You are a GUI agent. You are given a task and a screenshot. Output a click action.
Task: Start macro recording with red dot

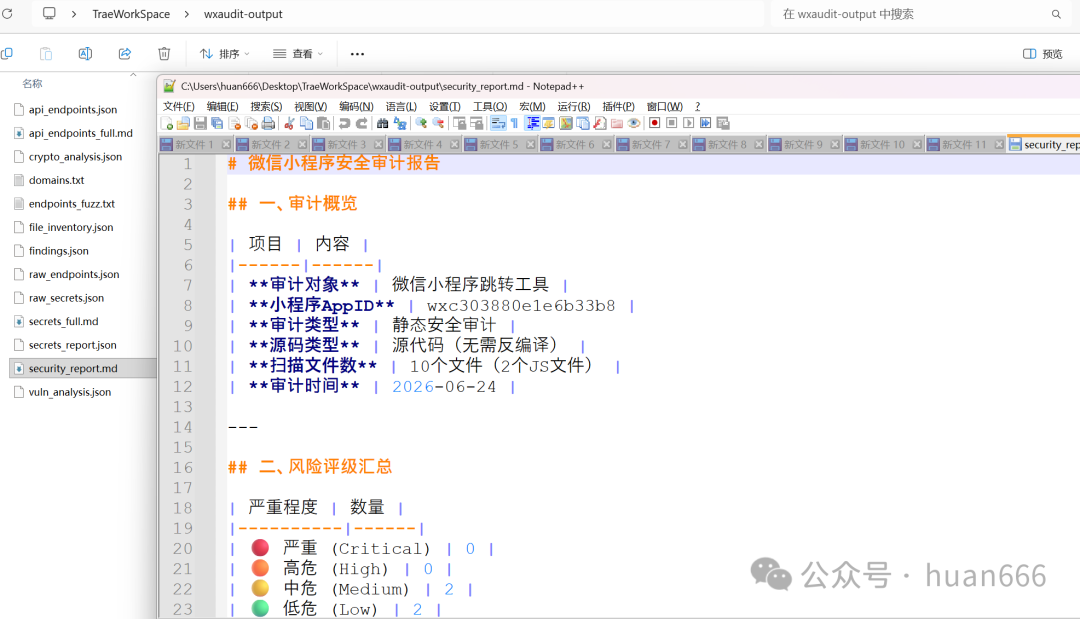[x=655, y=123]
